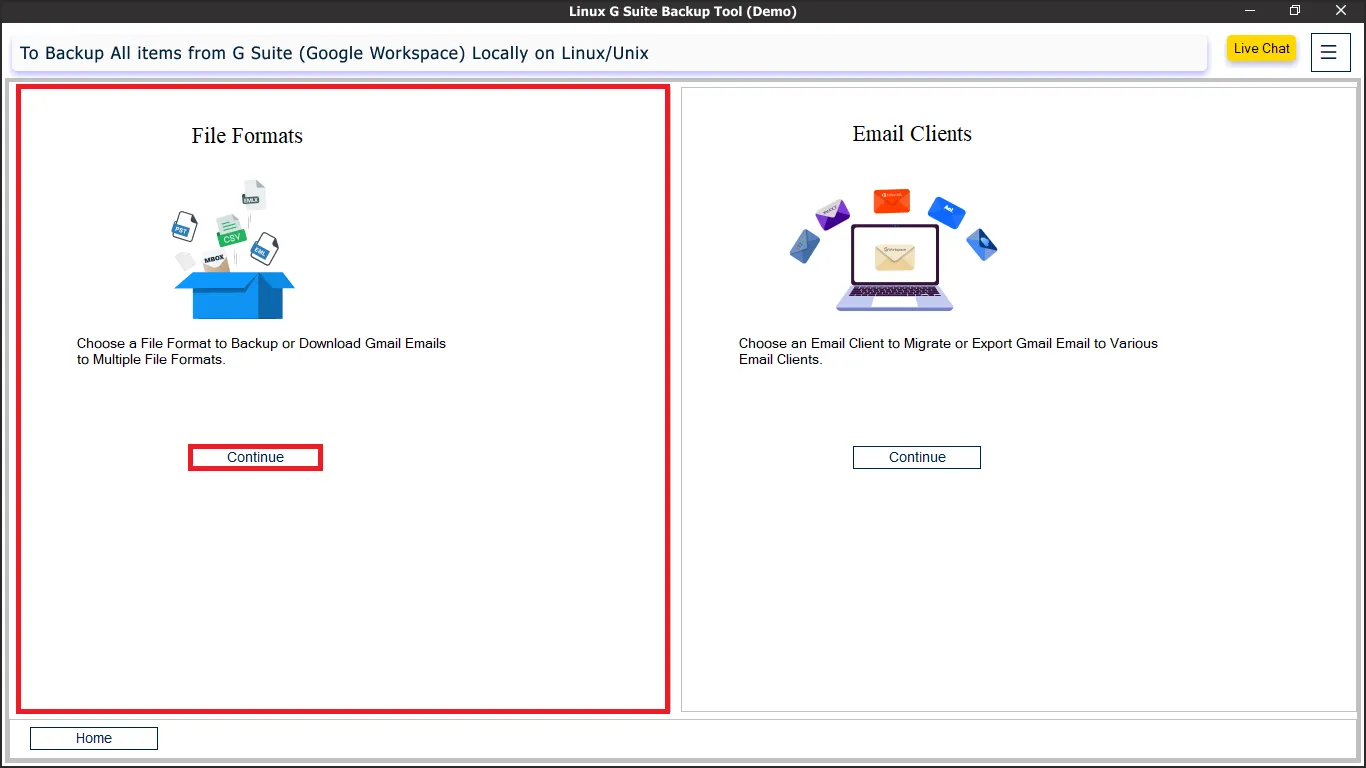Select the Email Clients heading
The width and height of the screenshot is (1366, 768).
pyautogui.click(x=912, y=134)
